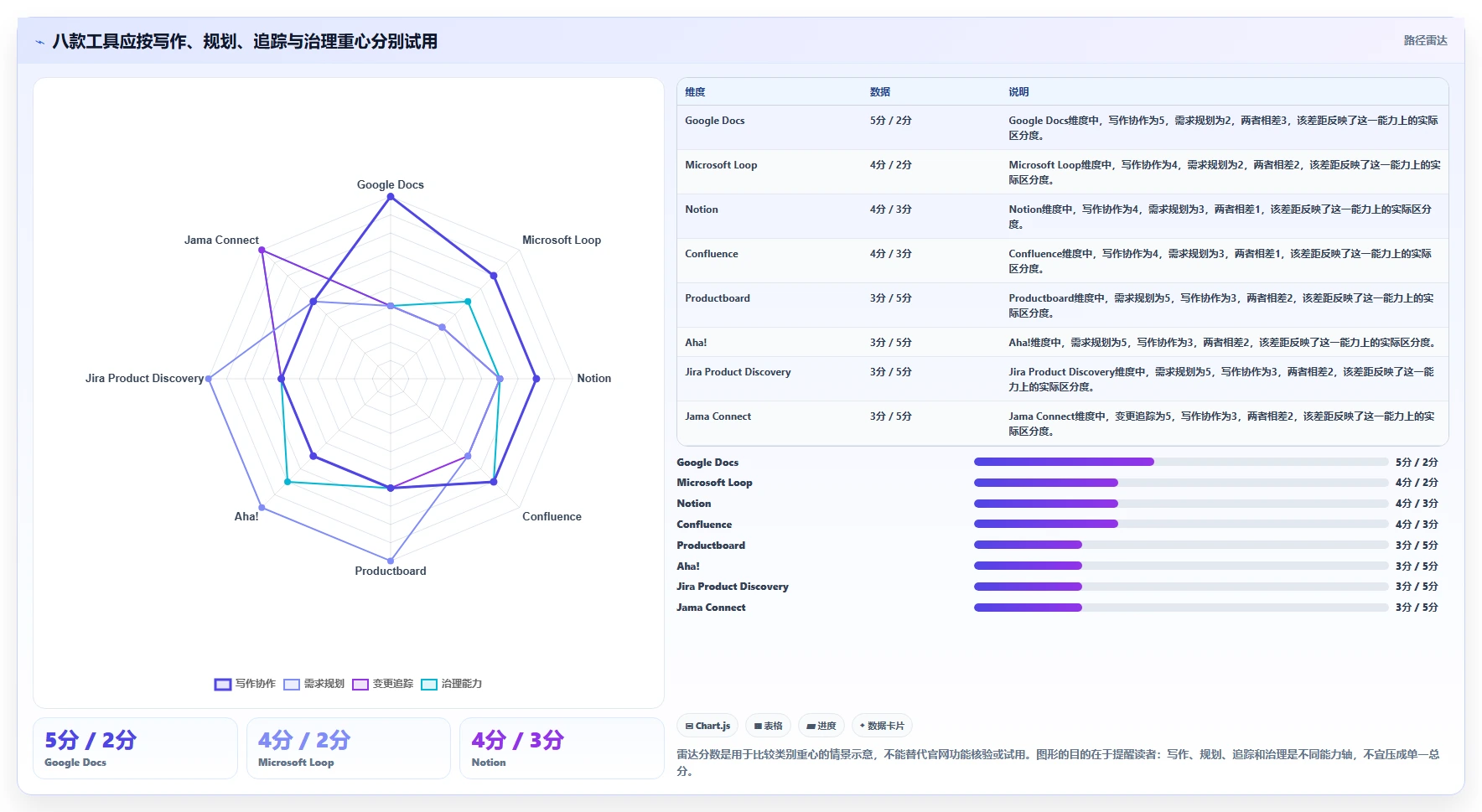Select the dark blue point on the Notion axis
1482x812 pixels.
click(x=536, y=379)
